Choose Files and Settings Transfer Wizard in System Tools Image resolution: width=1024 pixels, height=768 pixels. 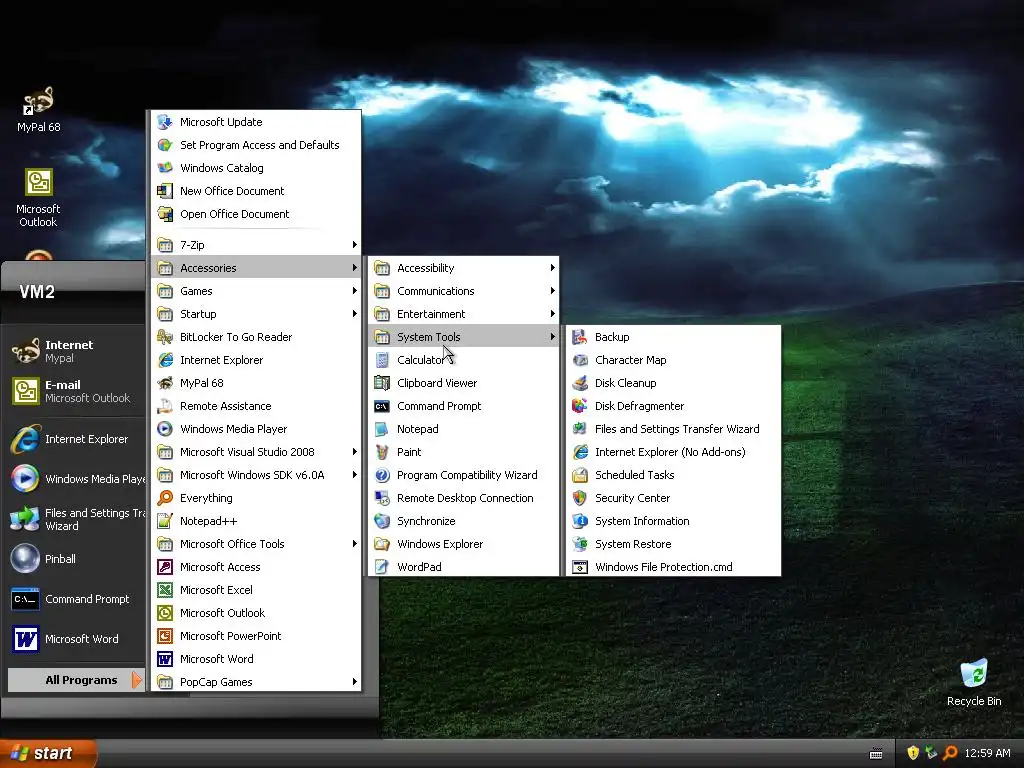click(x=673, y=428)
